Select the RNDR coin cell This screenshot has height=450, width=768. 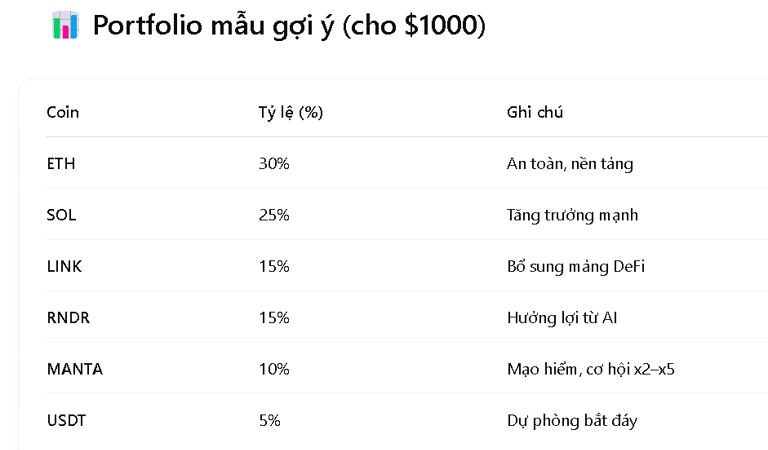click(68, 317)
